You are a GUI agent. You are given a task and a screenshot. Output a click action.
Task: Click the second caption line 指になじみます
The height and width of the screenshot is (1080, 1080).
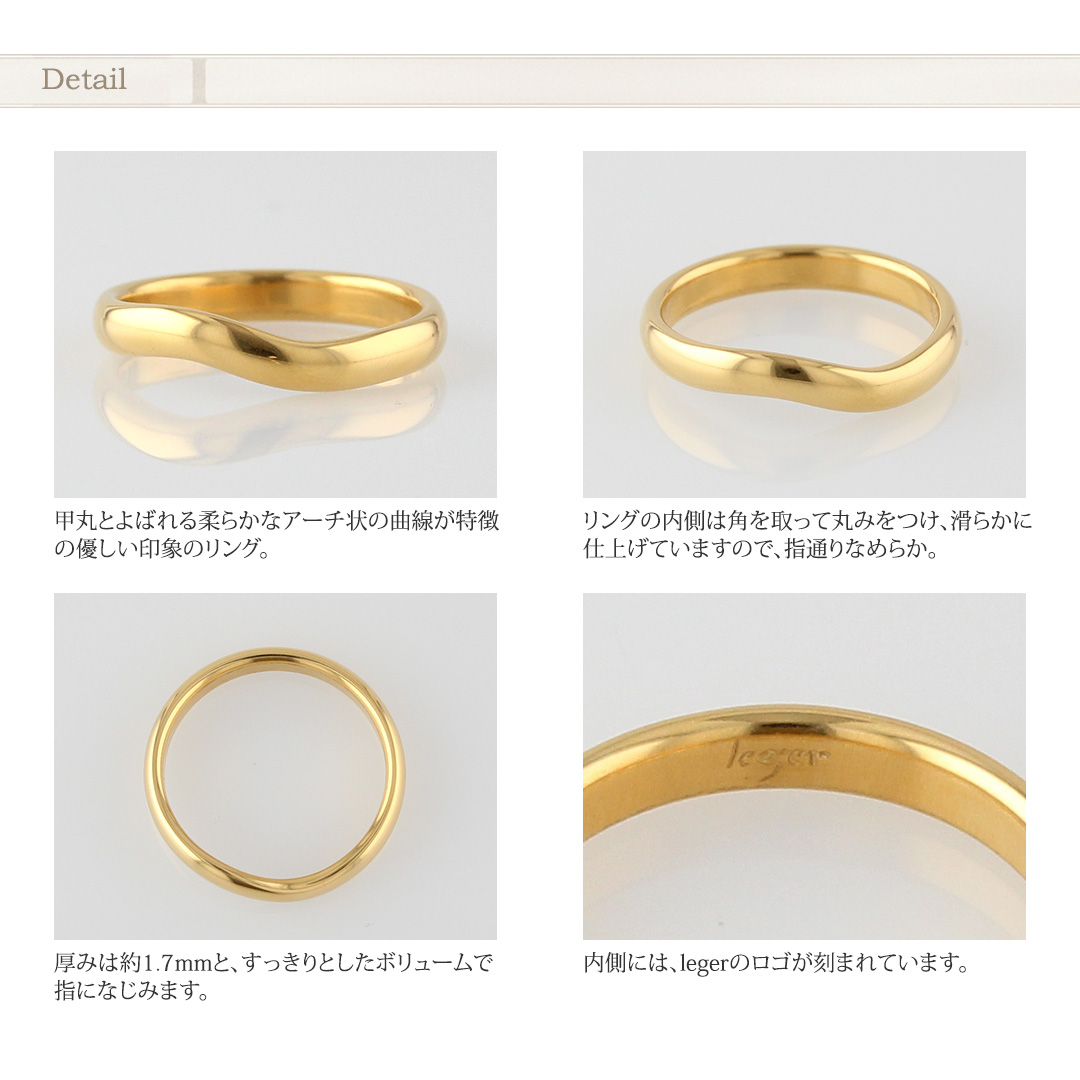click(x=131, y=992)
